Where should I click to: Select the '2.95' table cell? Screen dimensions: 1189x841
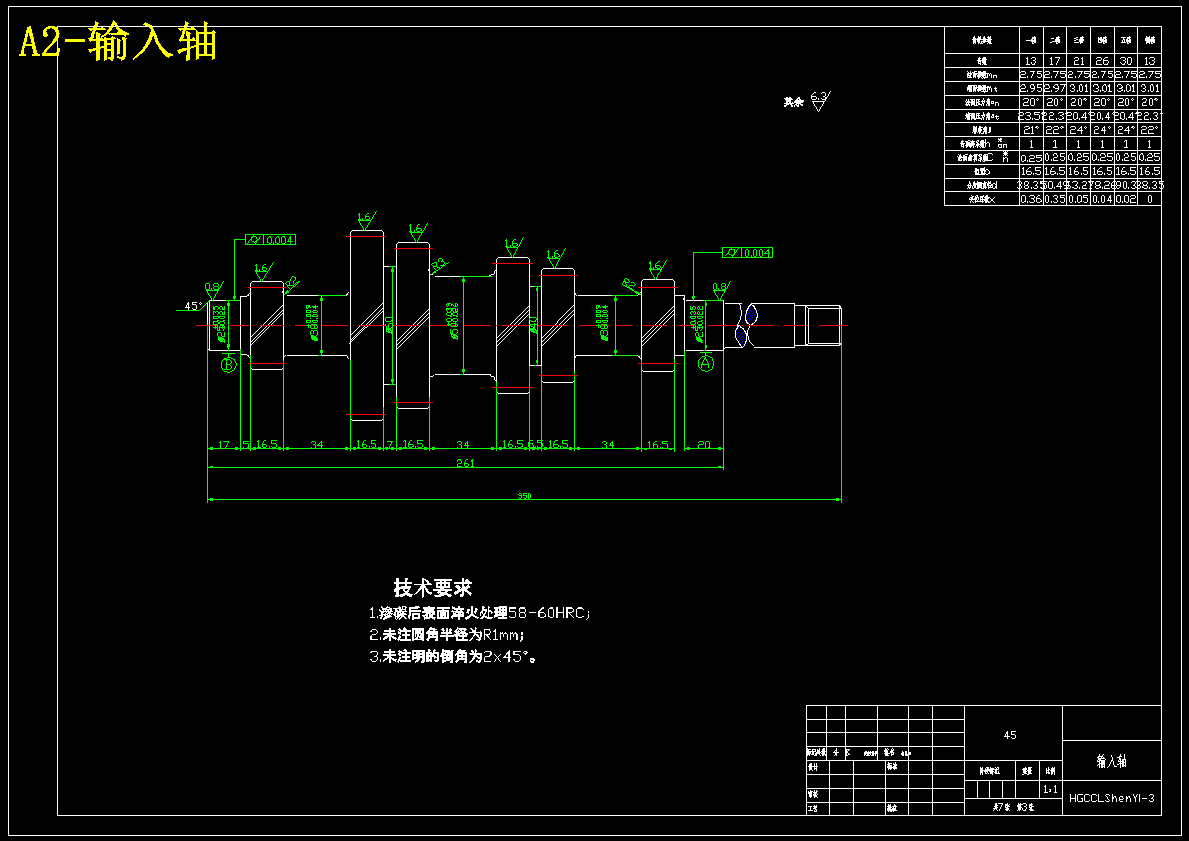[1031, 89]
